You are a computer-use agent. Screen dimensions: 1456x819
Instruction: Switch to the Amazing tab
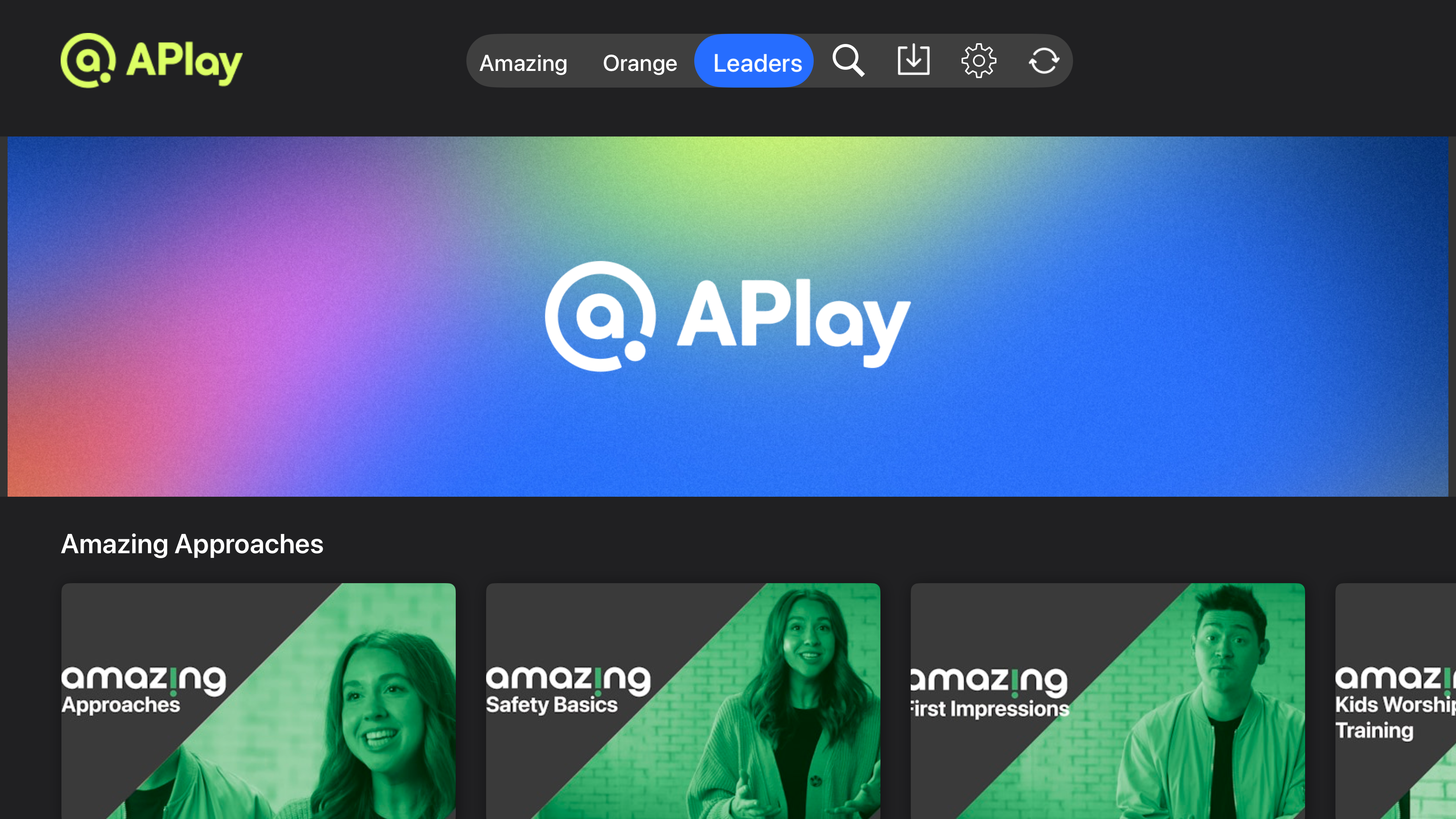tap(523, 63)
